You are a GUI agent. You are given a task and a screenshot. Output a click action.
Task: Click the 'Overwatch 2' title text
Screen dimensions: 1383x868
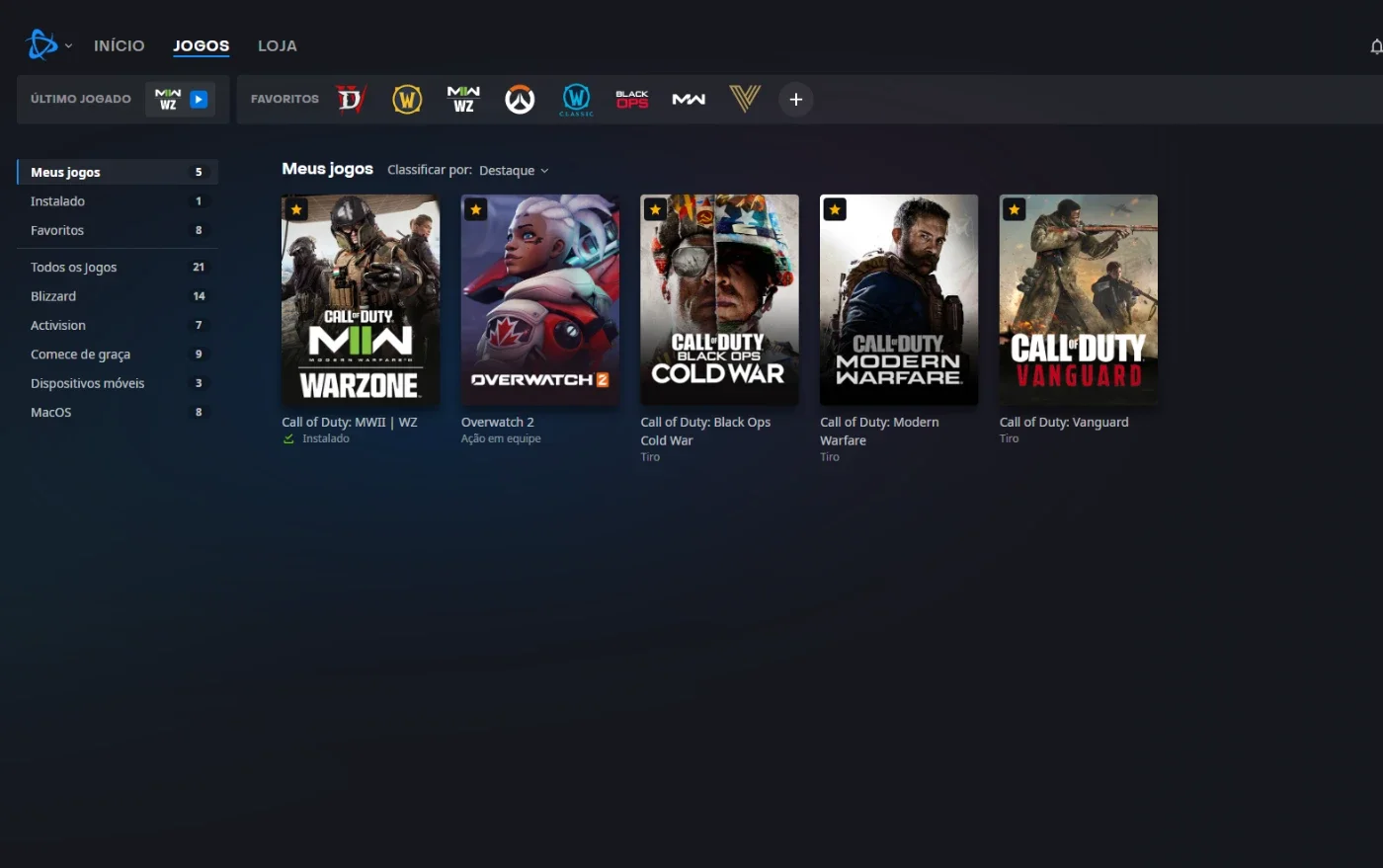click(x=498, y=422)
